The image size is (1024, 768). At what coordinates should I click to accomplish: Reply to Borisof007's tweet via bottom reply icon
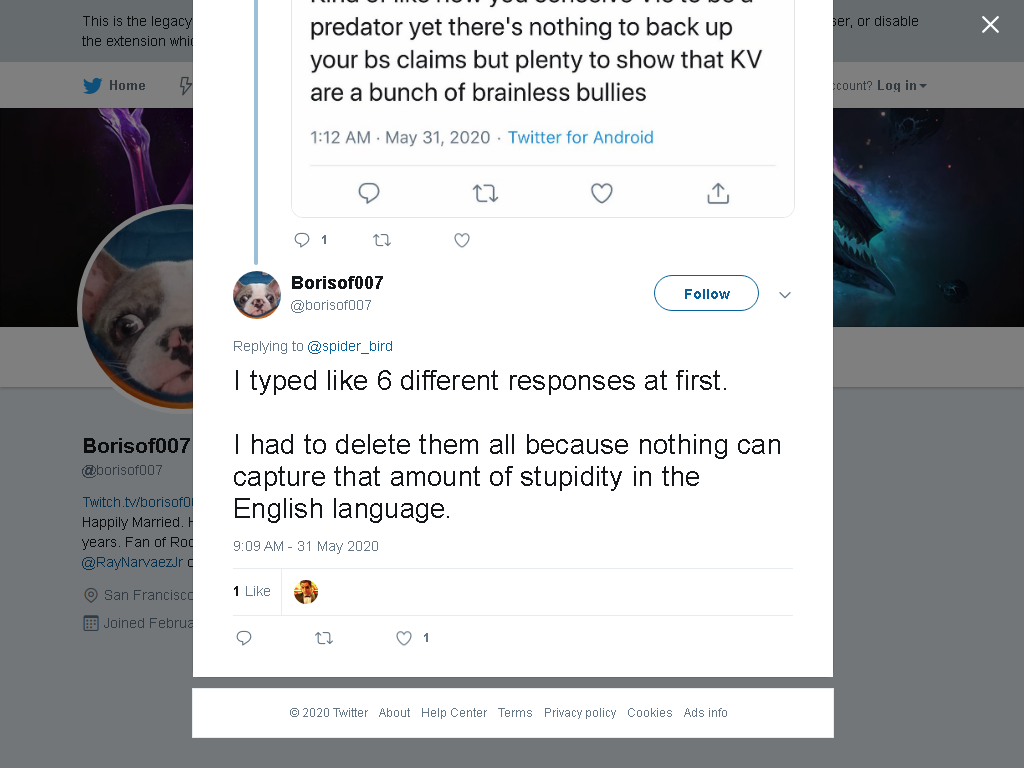(244, 638)
